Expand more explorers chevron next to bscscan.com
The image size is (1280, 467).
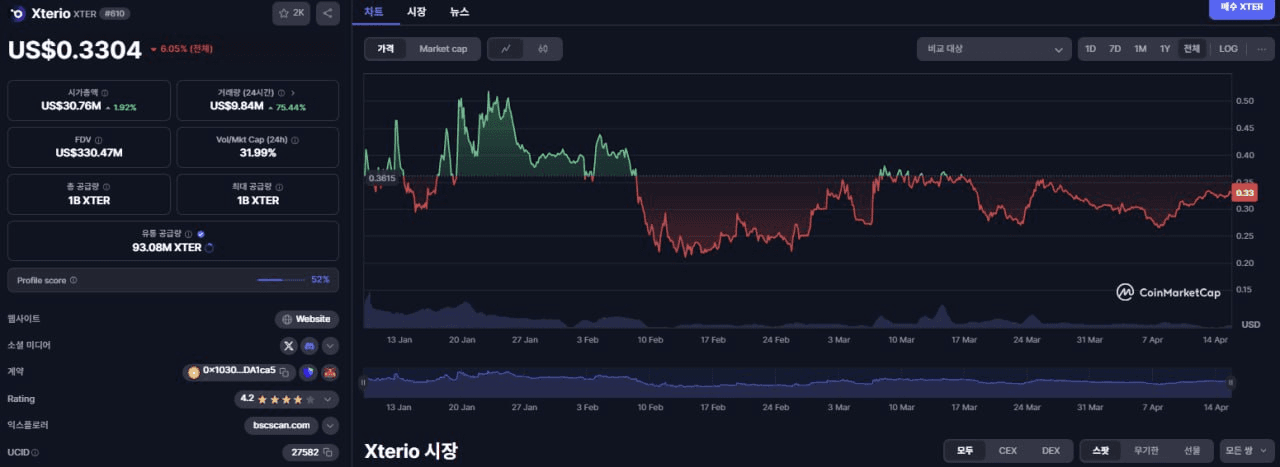(x=330, y=426)
